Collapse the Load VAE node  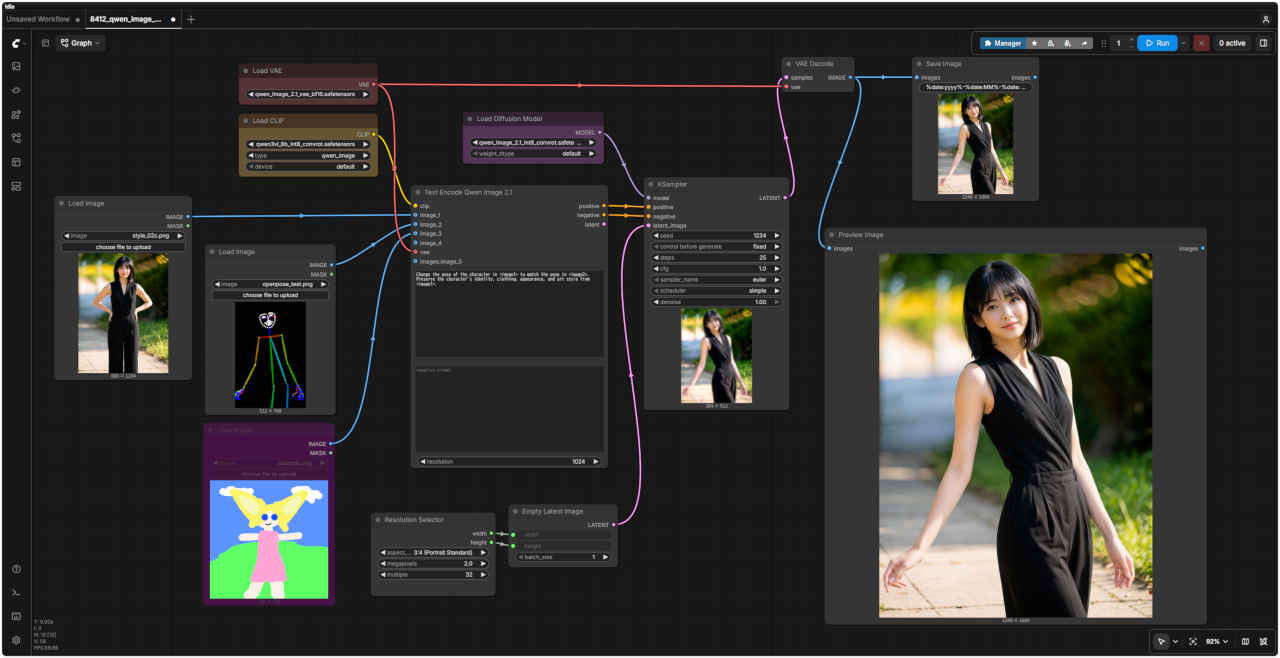coord(246,71)
